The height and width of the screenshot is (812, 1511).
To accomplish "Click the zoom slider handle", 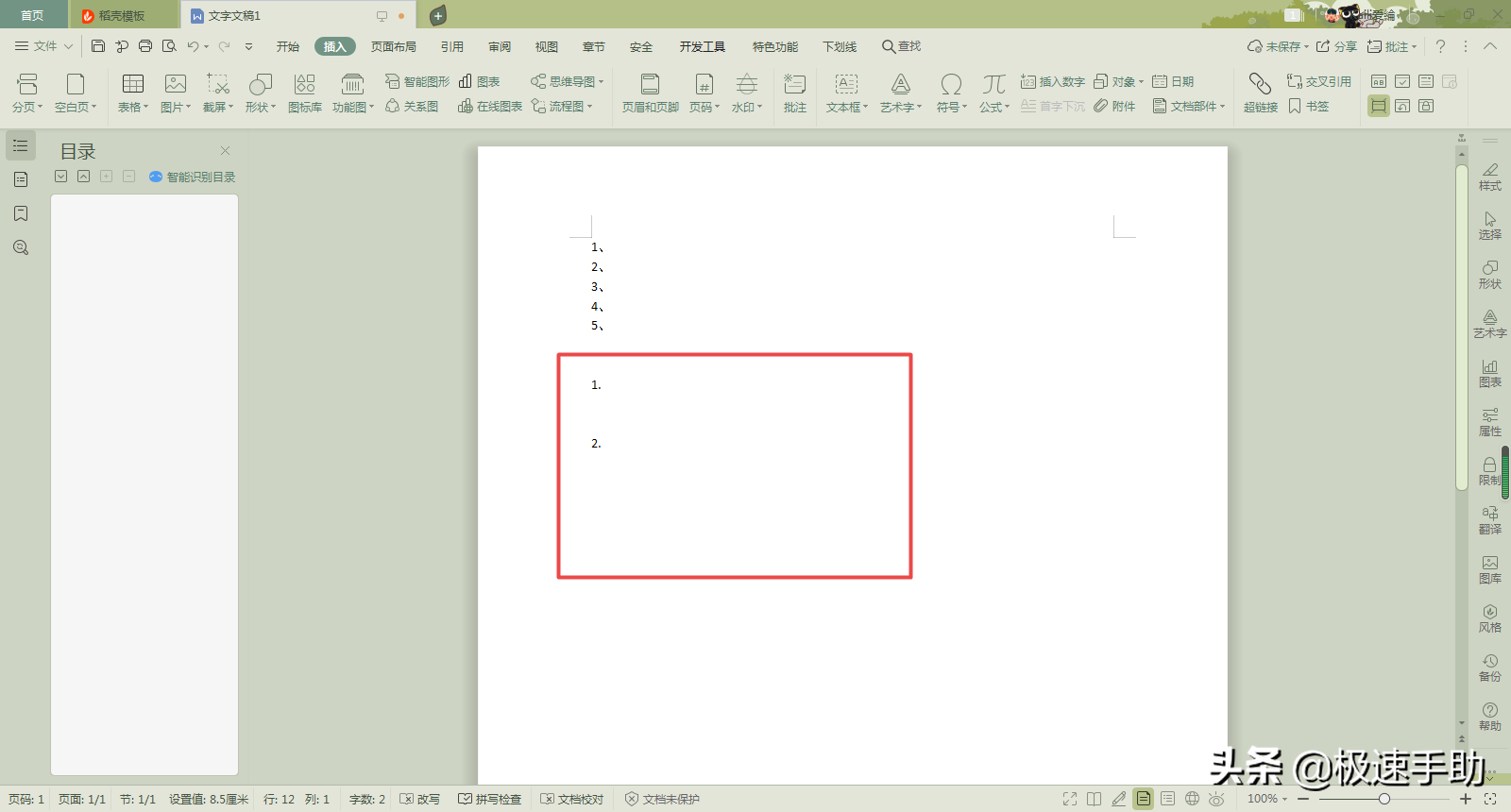I will click(x=1384, y=799).
